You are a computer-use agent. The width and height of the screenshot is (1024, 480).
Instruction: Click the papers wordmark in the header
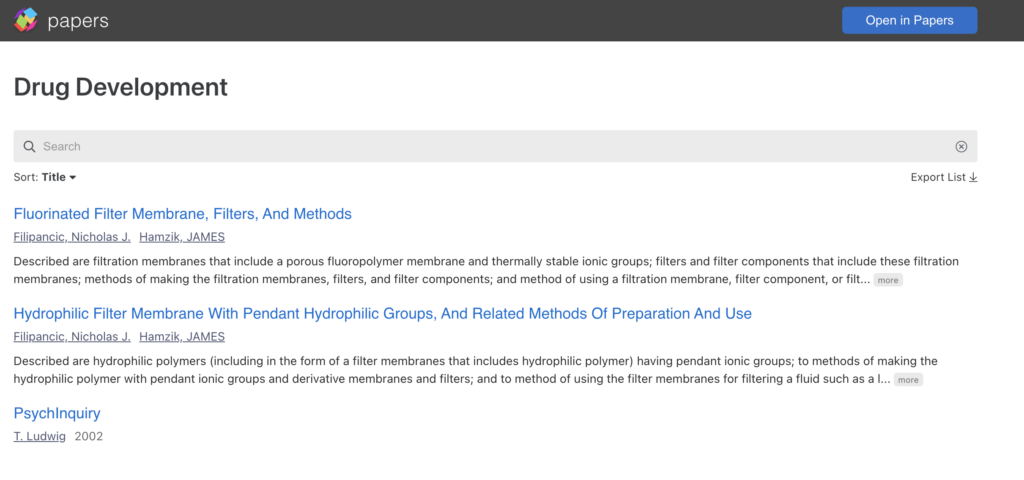pos(78,21)
